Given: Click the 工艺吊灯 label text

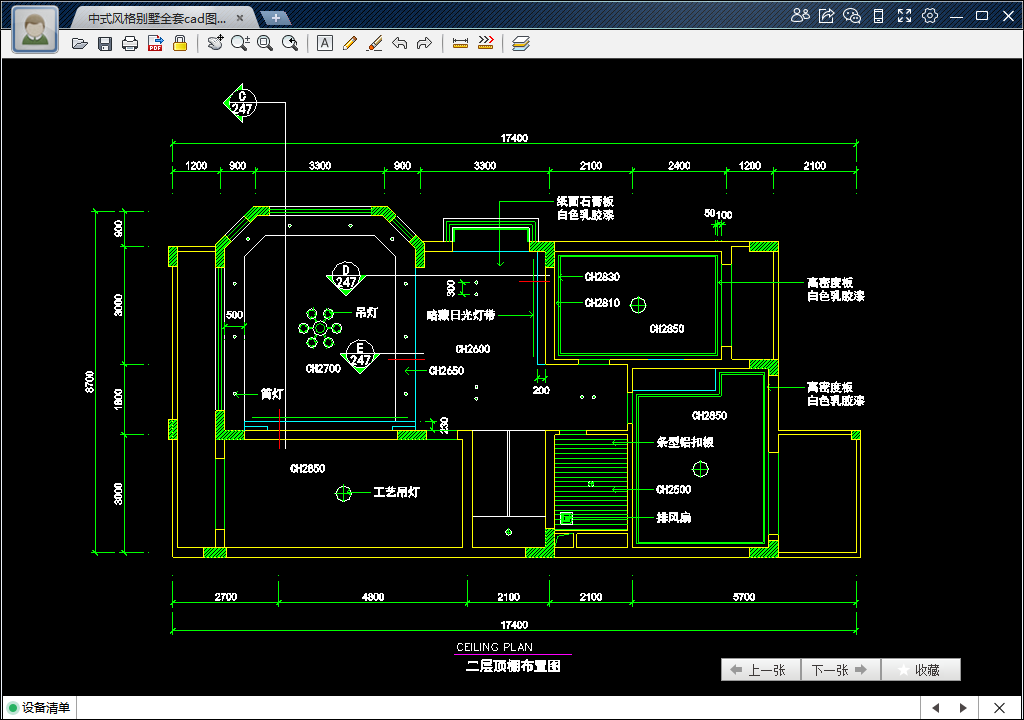Looking at the screenshot, I should pyautogui.click(x=396, y=492).
